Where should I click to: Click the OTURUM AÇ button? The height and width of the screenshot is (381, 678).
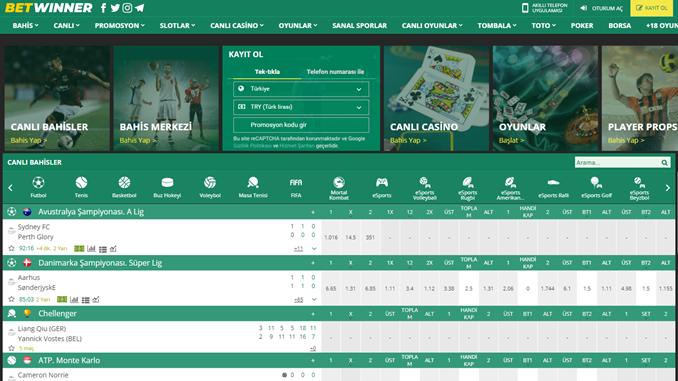tap(601, 8)
